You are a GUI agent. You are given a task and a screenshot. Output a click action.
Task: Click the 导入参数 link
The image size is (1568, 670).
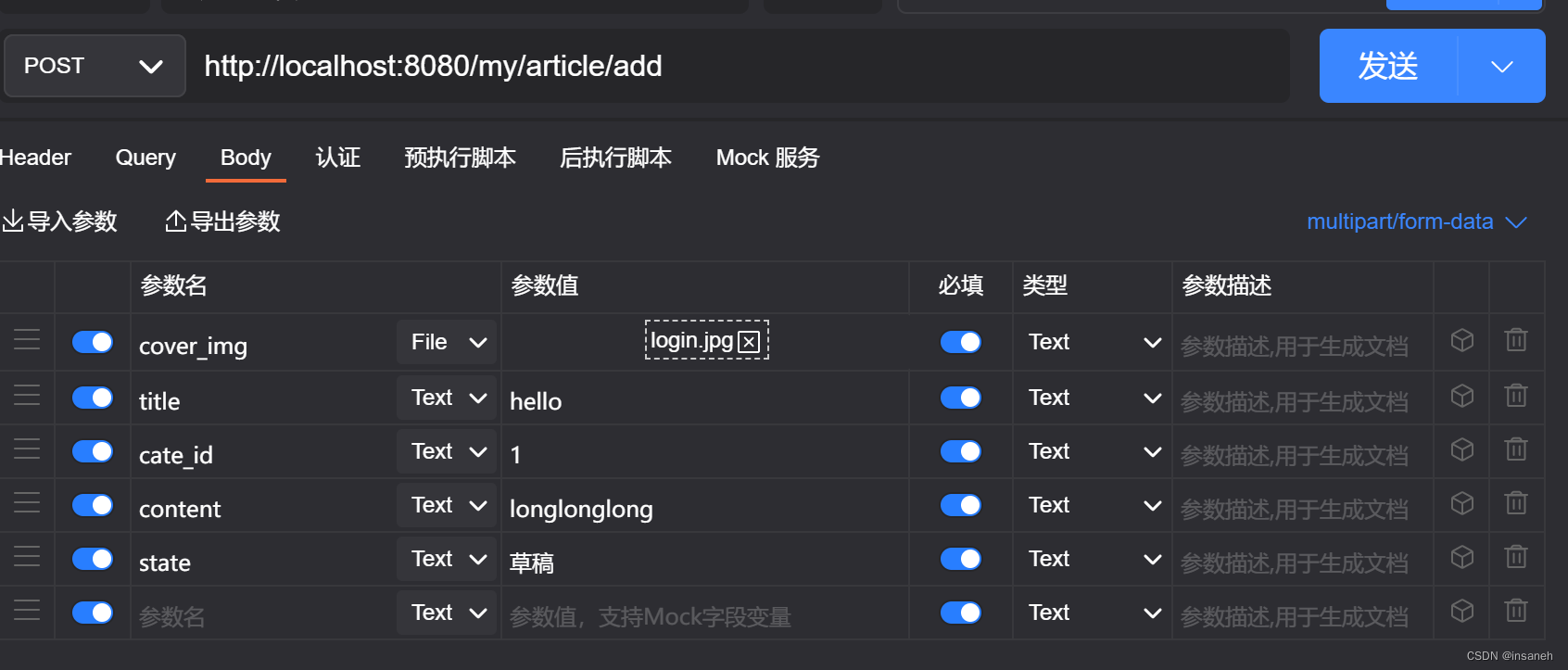pyautogui.click(x=71, y=221)
